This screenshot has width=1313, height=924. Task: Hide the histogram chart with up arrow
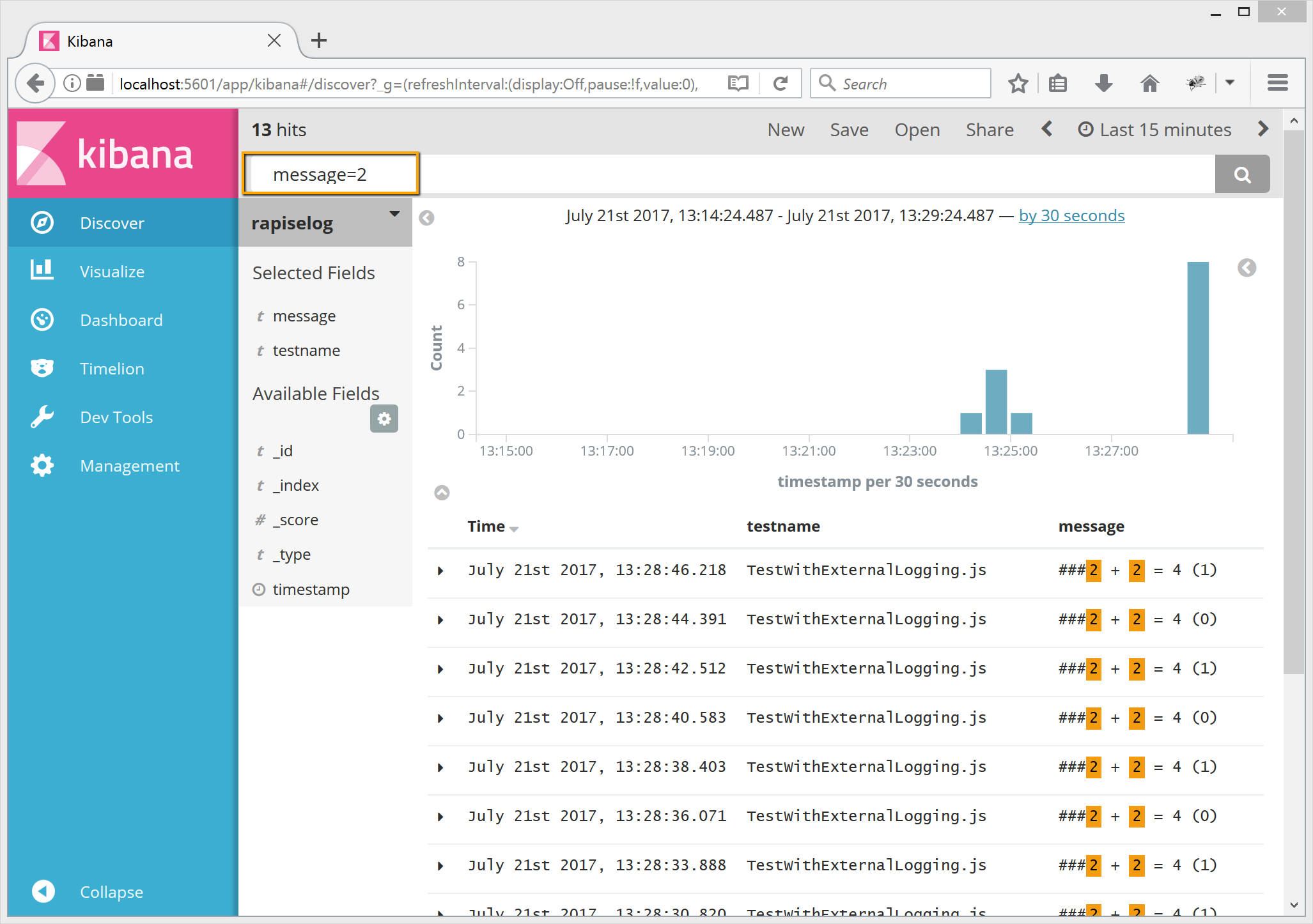(x=442, y=493)
